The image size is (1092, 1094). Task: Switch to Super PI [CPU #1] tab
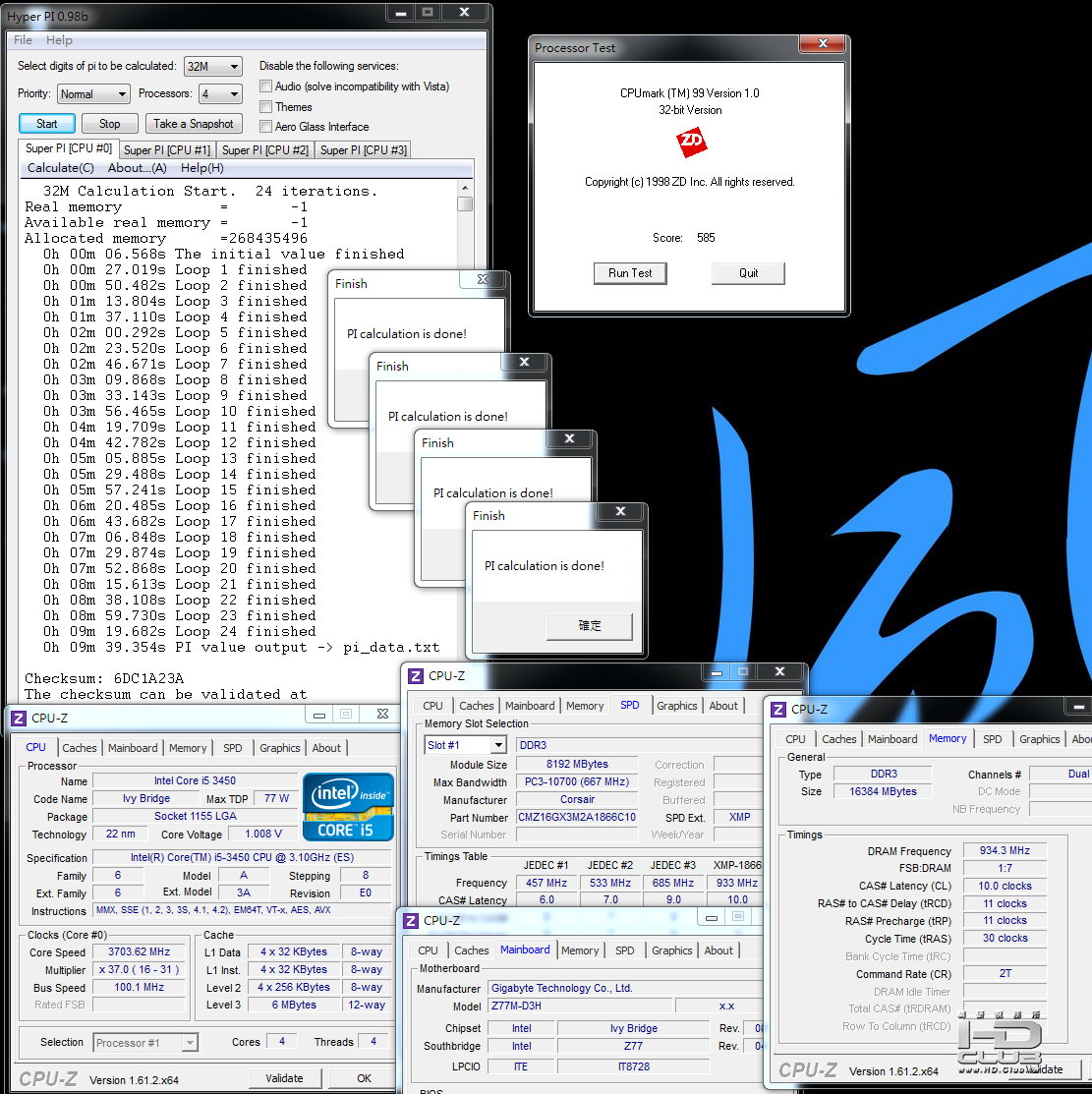click(x=167, y=150)
